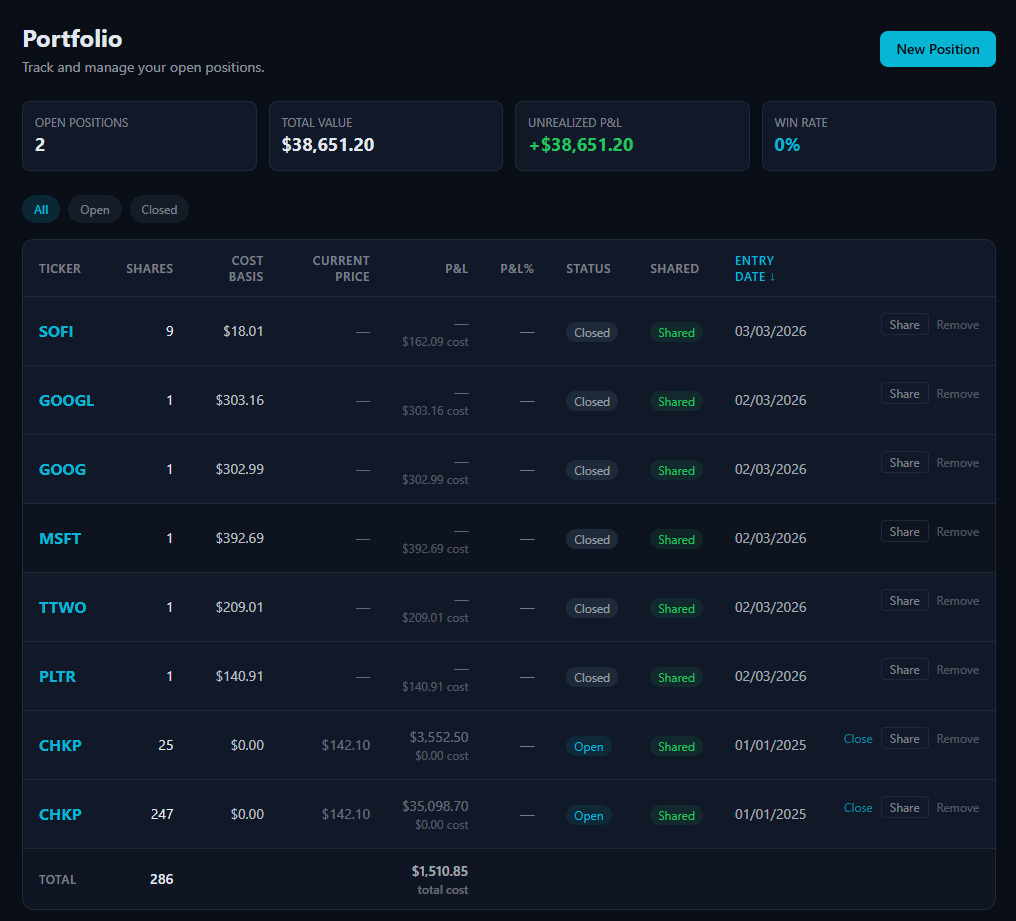Click the New Position button
Viewport: 1016px width, 921px height.
(x=937, y=49)
